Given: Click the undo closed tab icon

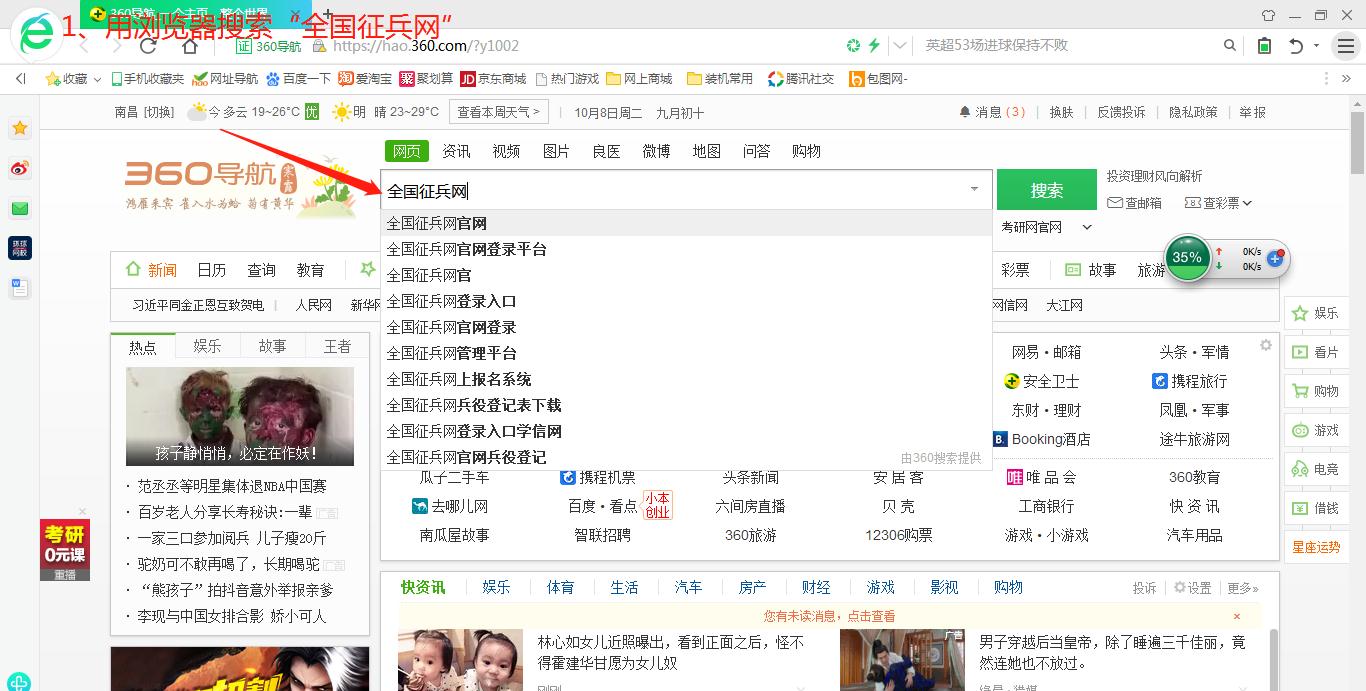Looking at the screenshot, I should (1296, 46).
